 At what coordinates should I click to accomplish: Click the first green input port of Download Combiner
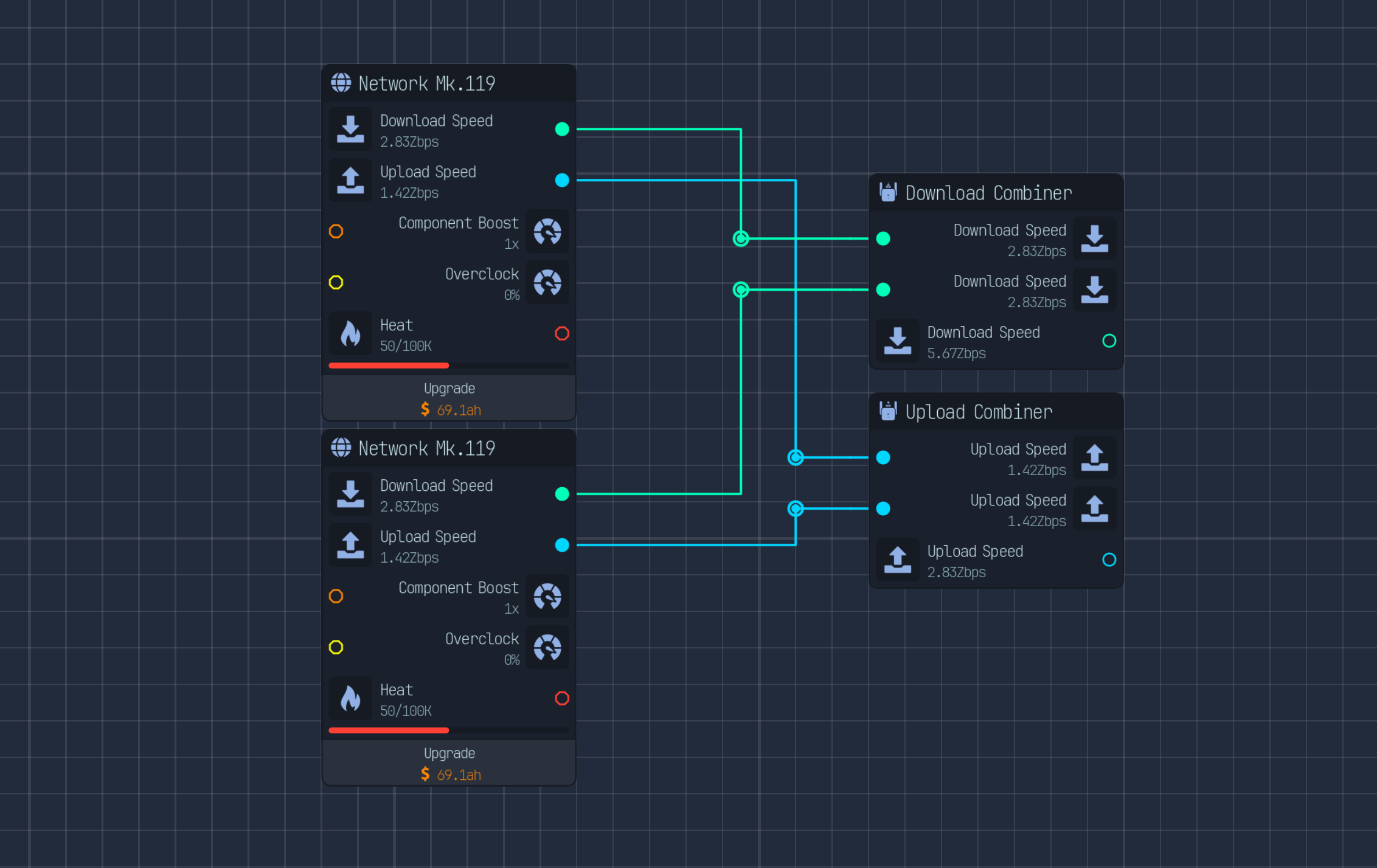(x=883, y=238)
